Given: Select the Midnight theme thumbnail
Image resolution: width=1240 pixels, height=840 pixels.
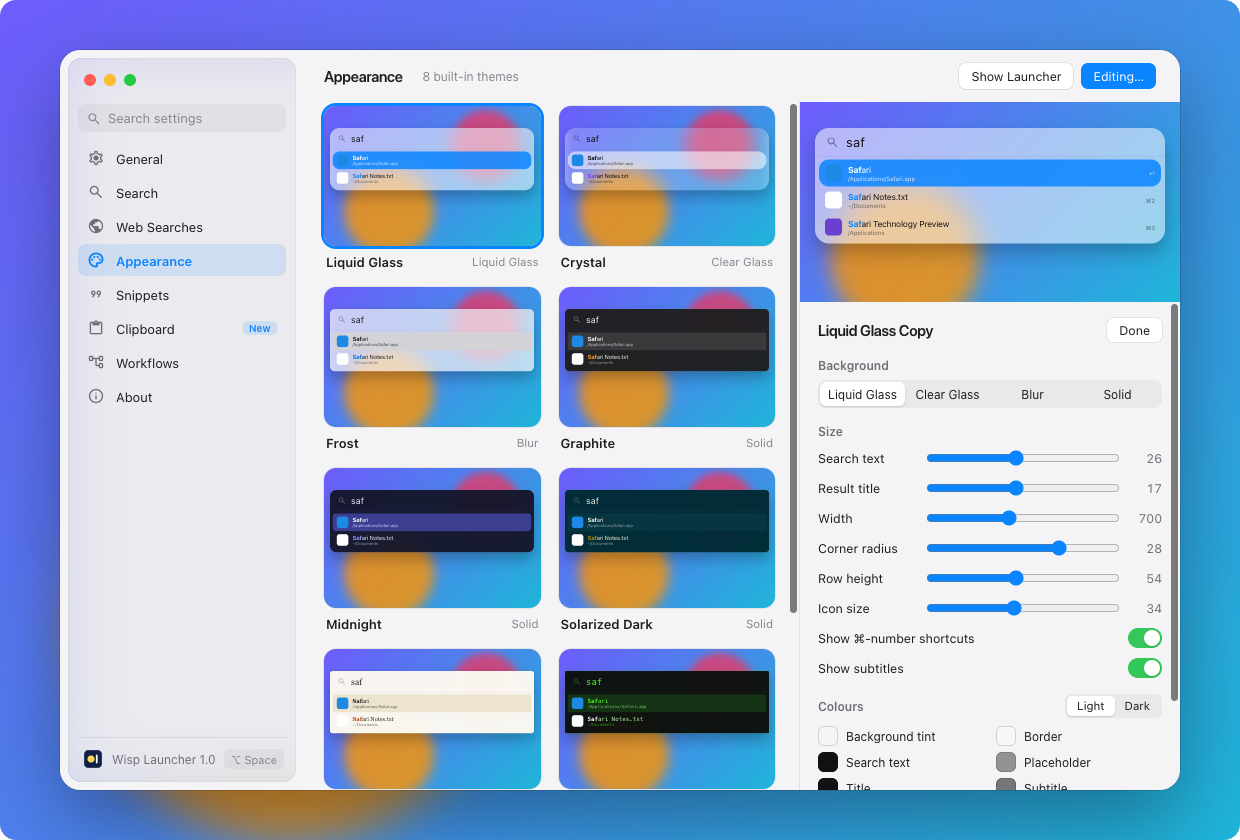Looking at the screenshot, I should pos(432,538).
